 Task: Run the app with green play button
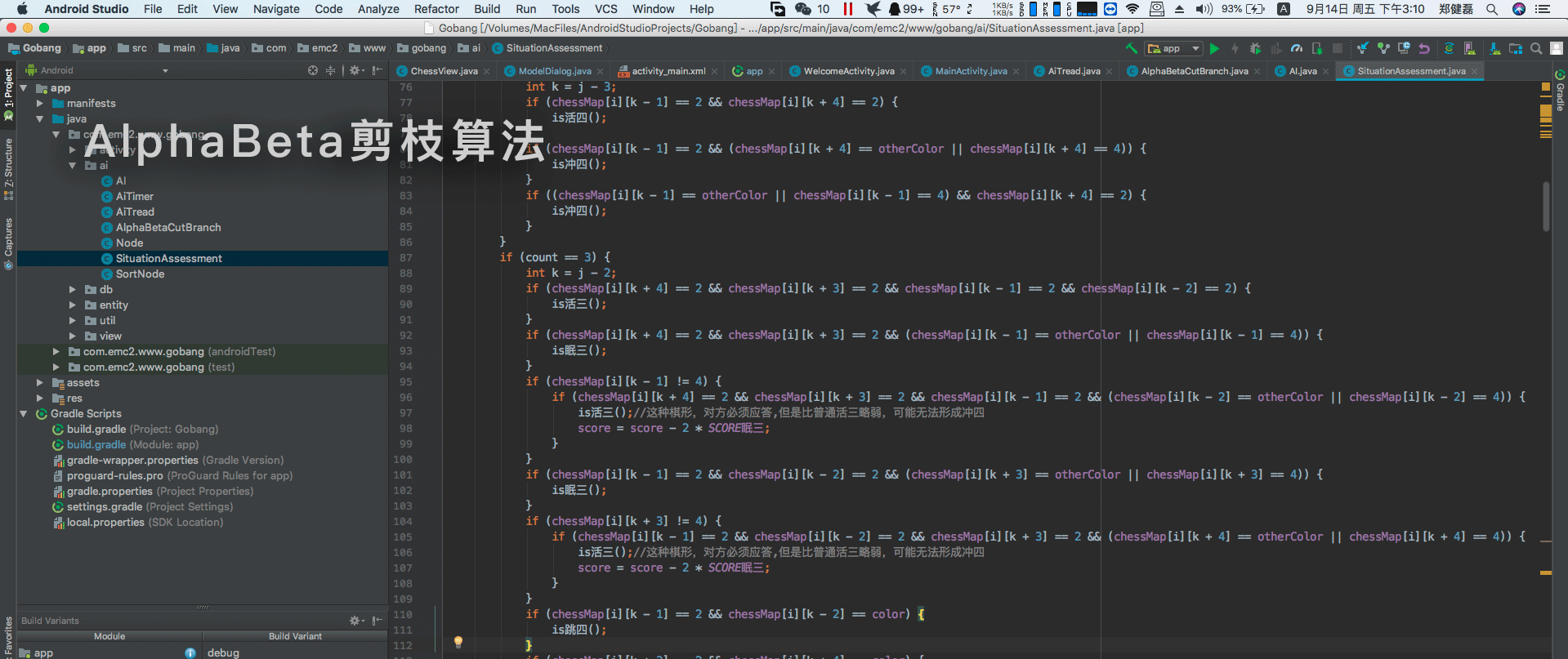pos(1214,49)
